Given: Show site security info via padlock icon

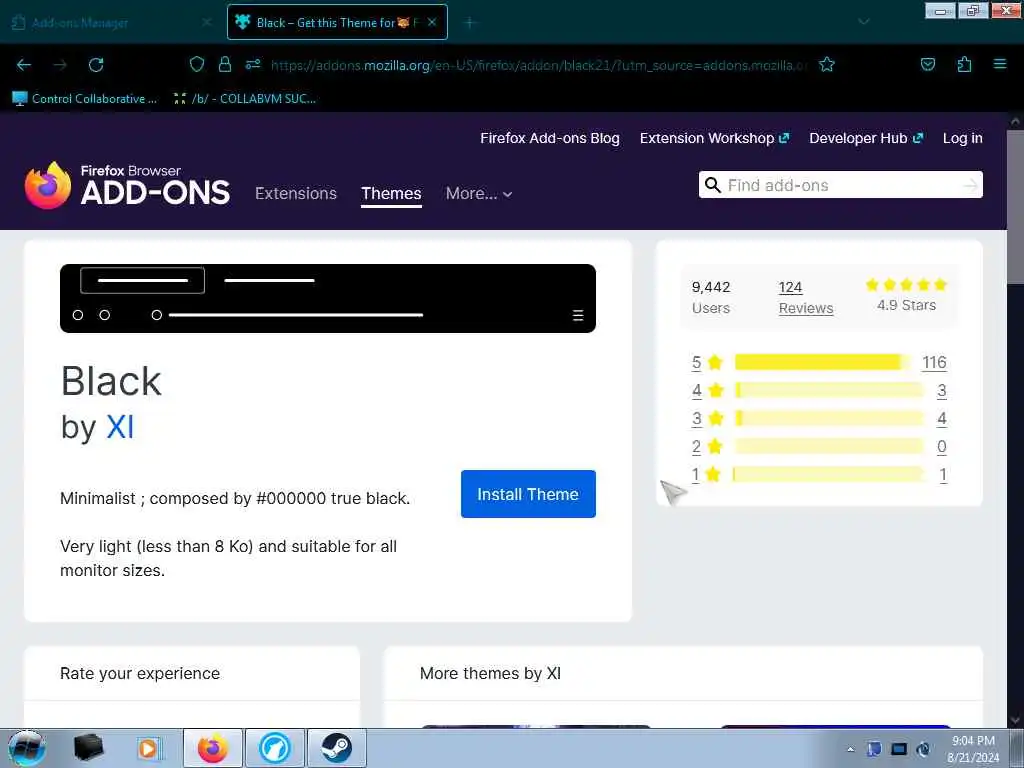Looking at the screenshot, I should pyautogui.click(x=225, y=64).
